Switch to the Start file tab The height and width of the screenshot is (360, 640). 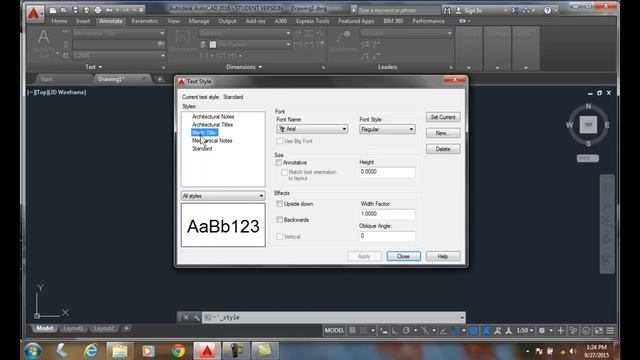coord(47,79)
